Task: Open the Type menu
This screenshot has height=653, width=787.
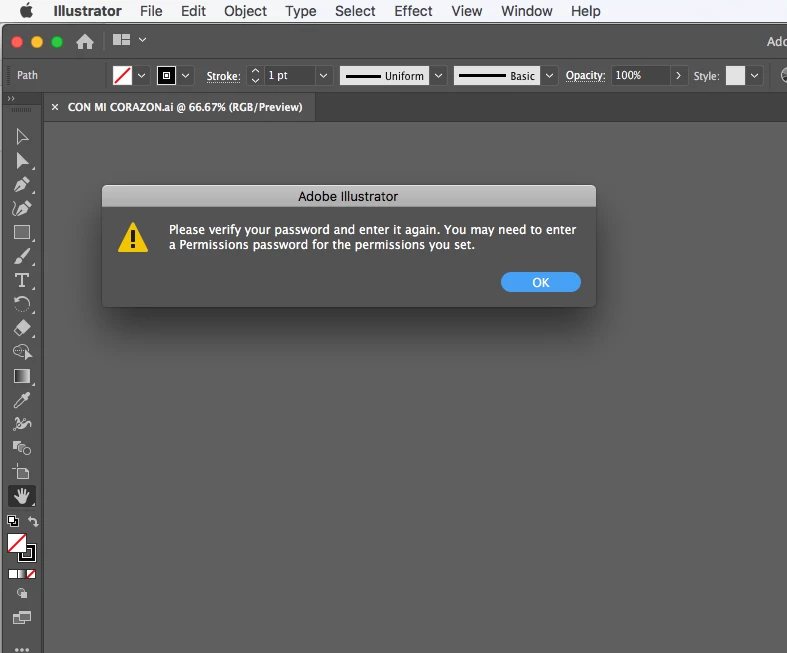Action: pyautogui.click(x=301, y=11)
